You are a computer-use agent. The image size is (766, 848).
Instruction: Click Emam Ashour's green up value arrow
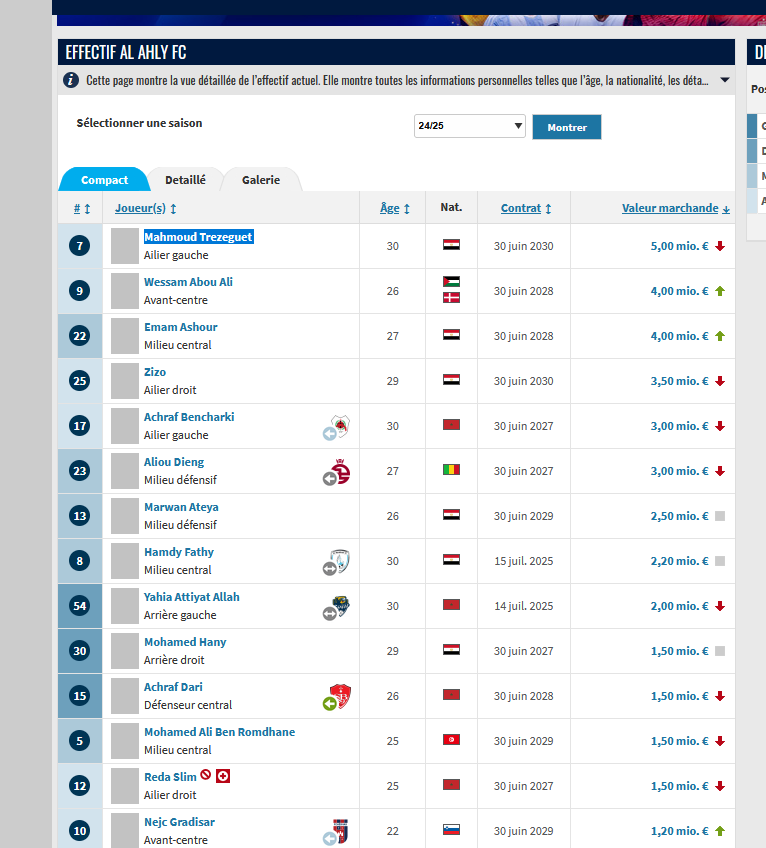click(x=719, y=336)
